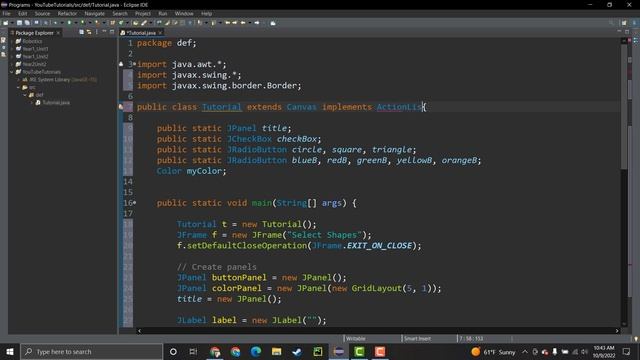Viewport: 640px width, 360px height.
Task: Close the Package Explorer view
Action: click(58, 33)
